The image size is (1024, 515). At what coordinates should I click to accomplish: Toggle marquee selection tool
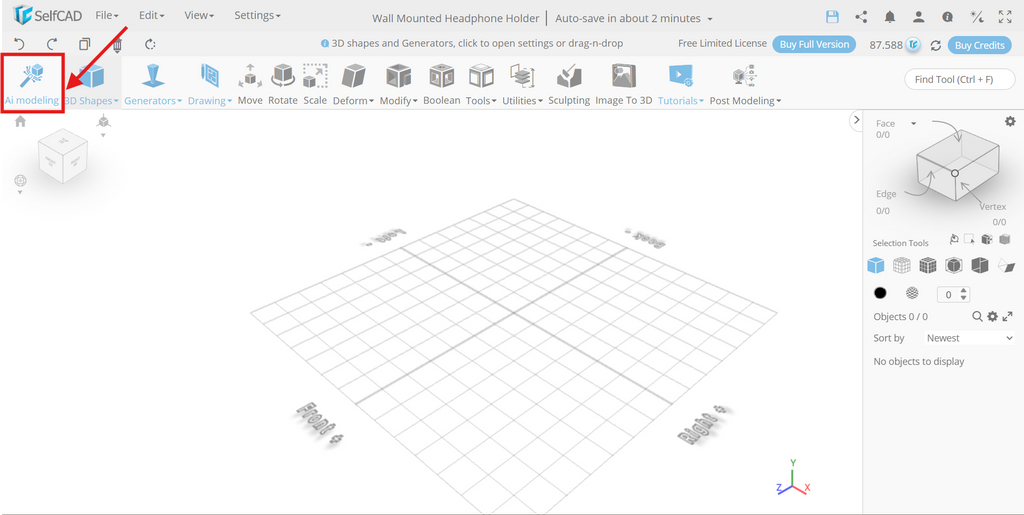click(x=970, y=240)
